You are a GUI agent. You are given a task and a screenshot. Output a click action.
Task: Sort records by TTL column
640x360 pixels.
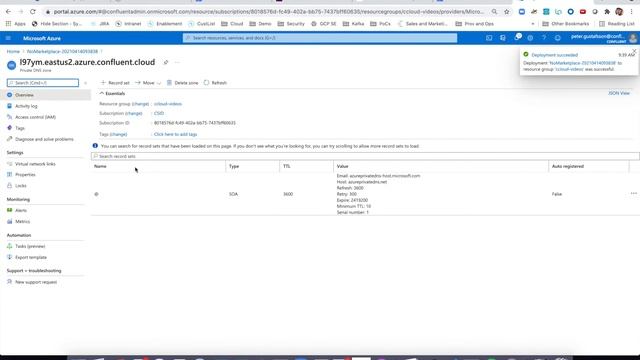[287, 167]
